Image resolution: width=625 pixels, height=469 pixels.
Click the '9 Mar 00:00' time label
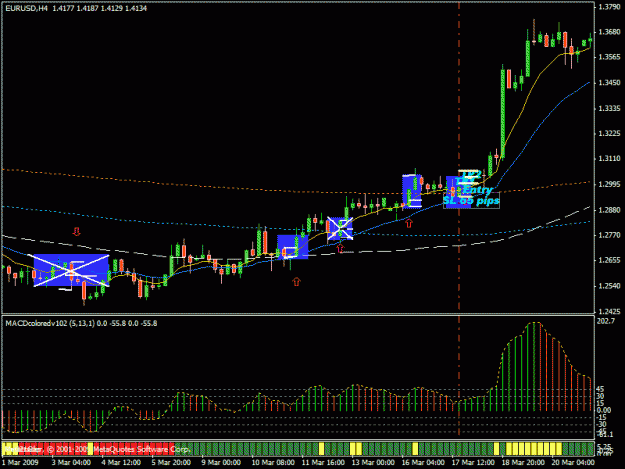tap(221, 463)
